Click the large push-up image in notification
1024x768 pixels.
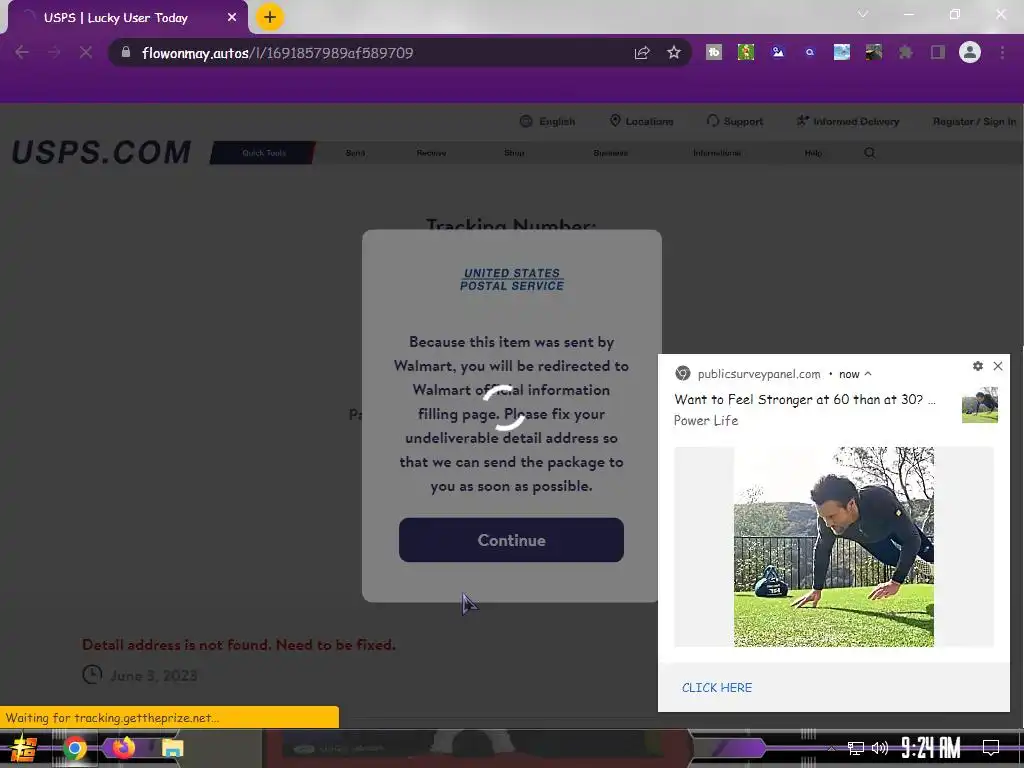point(833,547)
